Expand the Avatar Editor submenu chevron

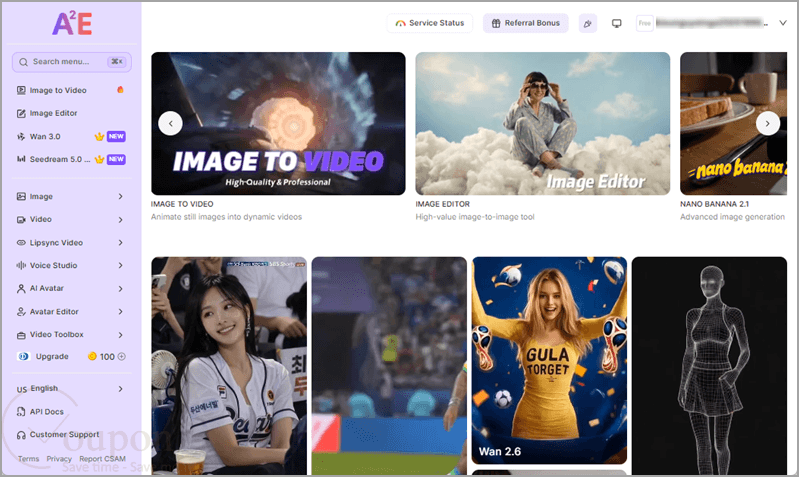tap(120, 311)
